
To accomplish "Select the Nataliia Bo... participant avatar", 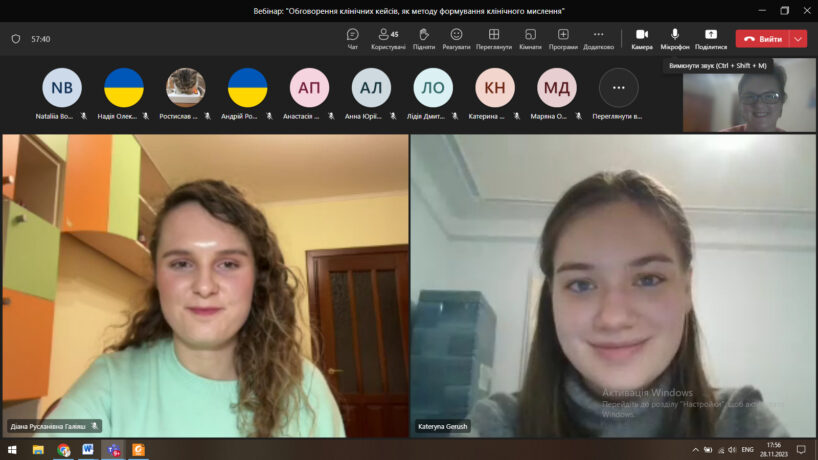I will (62, 88).
